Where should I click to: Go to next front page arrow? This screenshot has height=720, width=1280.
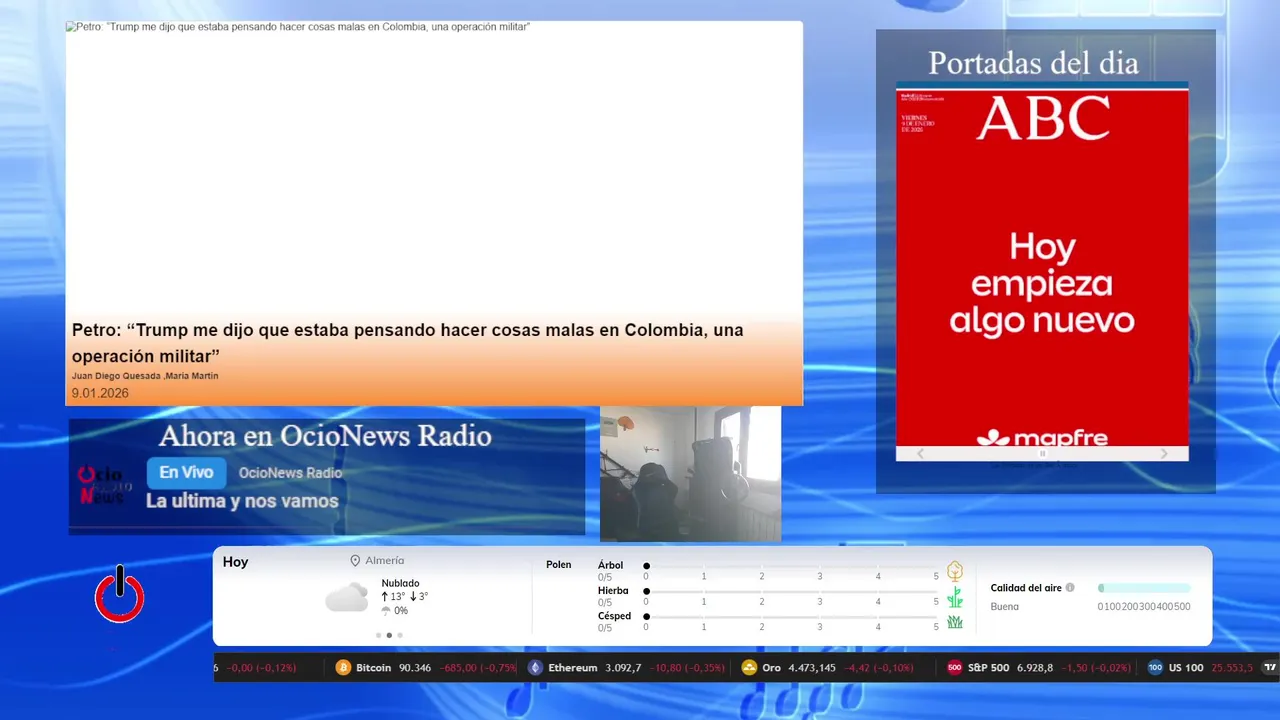click(1164, 453)
